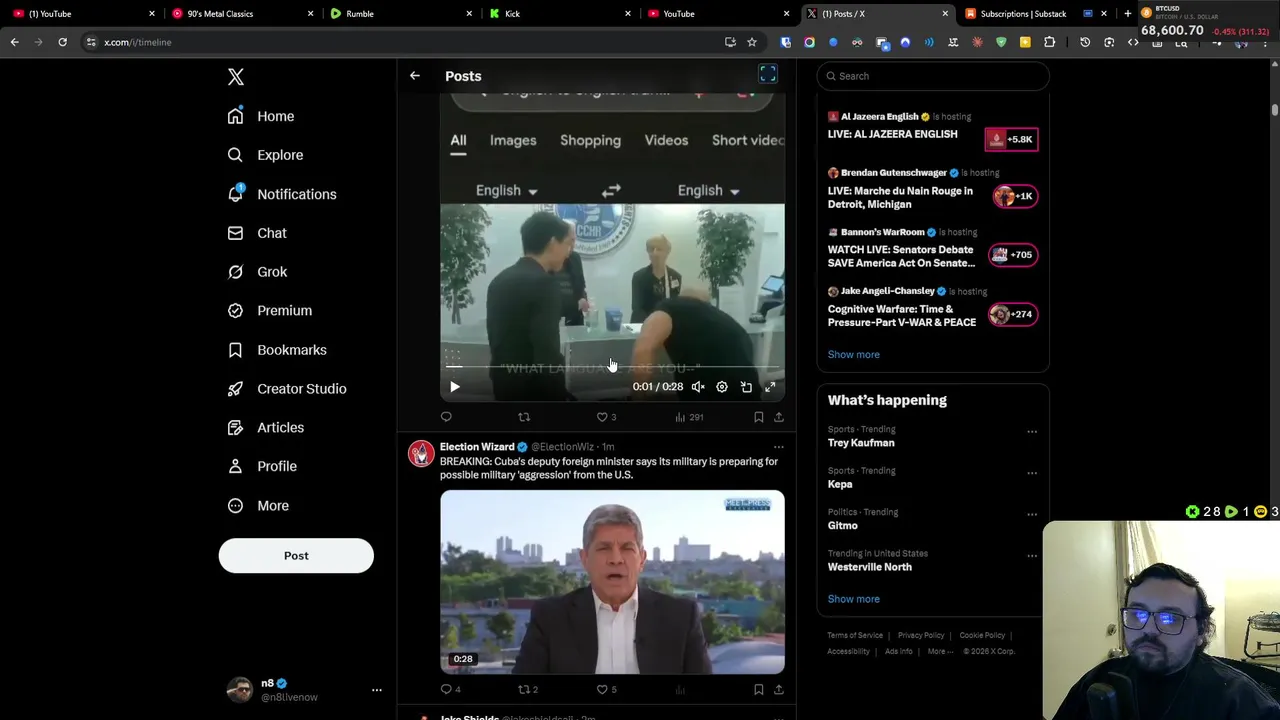This screenshot has width=1280, height=720.
Task: Click the focus view icon beside Posts
Action: 767,75
